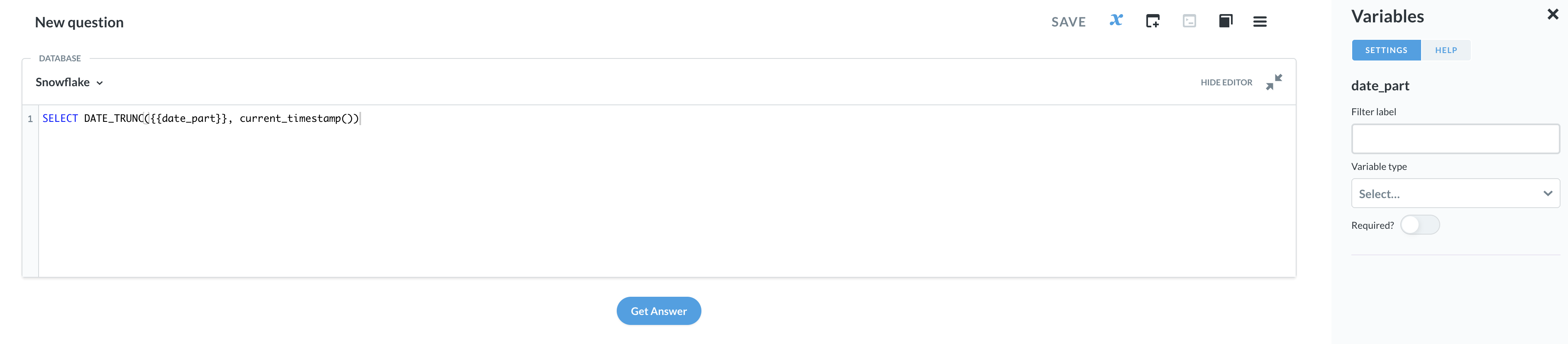The image size is (1568, 344).
Task: Click the New question title
Action: [79, 22]
